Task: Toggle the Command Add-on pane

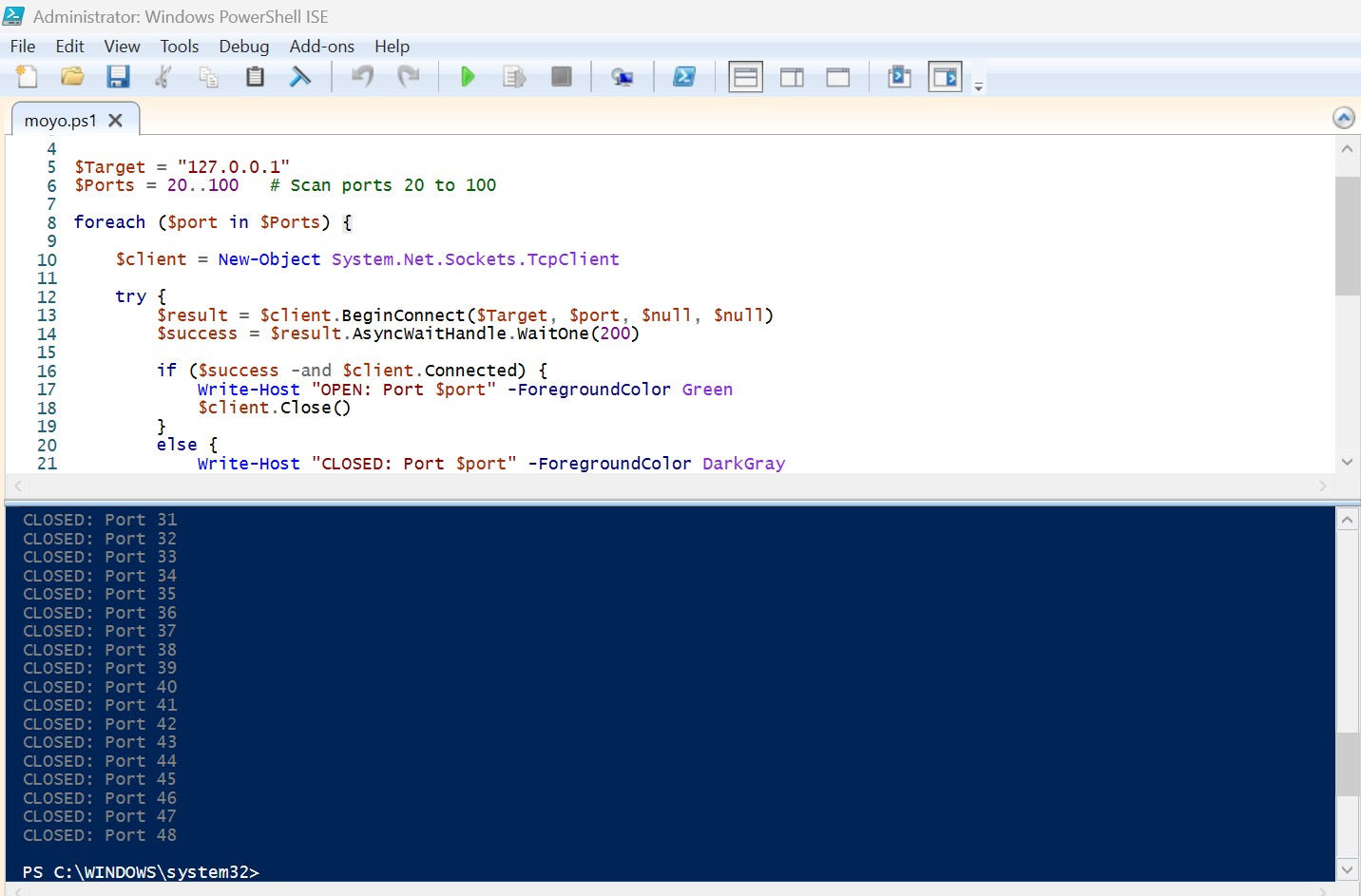Action: pos(946,77)
